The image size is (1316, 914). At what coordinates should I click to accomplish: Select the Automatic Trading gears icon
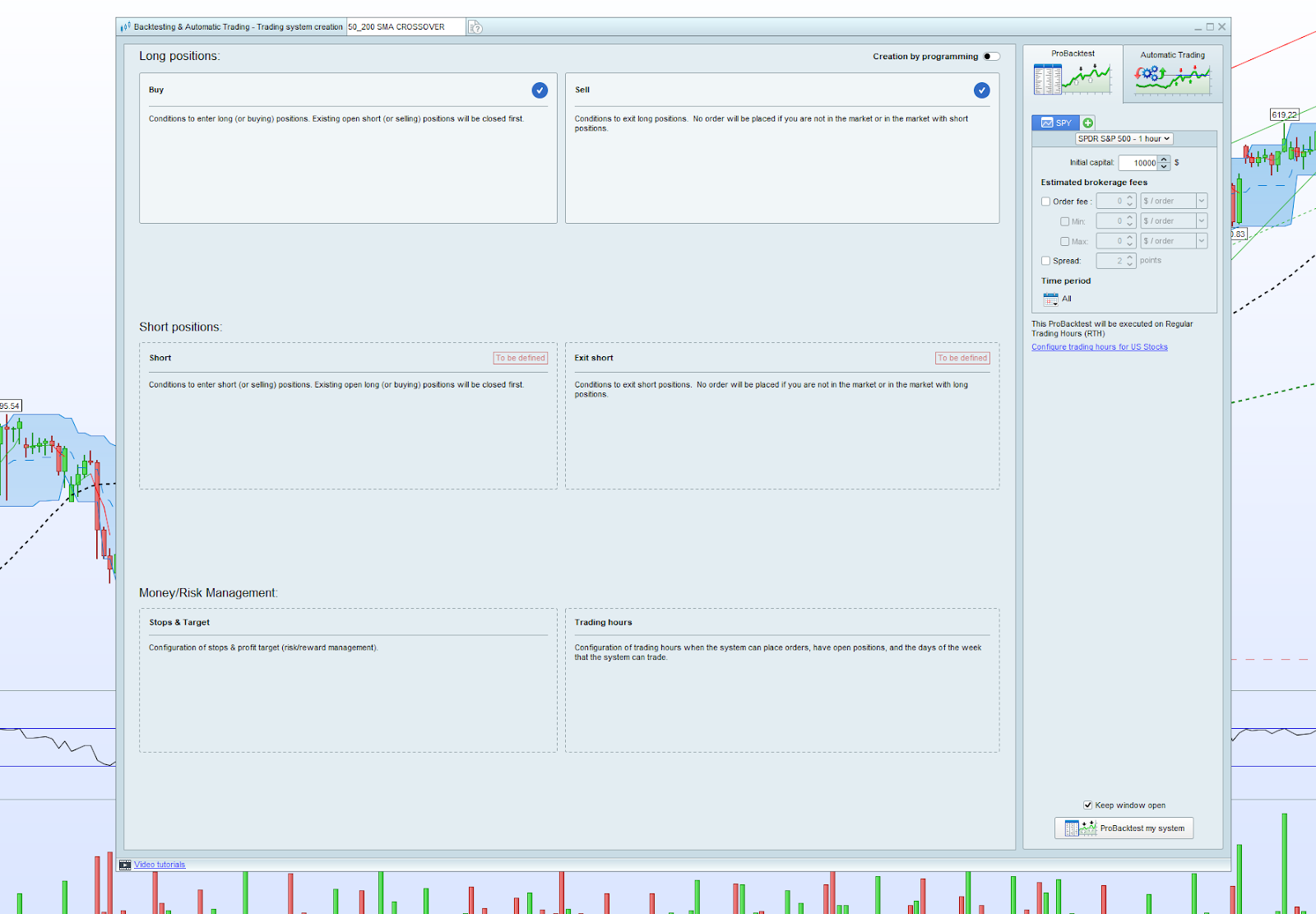click(1173, 80)
